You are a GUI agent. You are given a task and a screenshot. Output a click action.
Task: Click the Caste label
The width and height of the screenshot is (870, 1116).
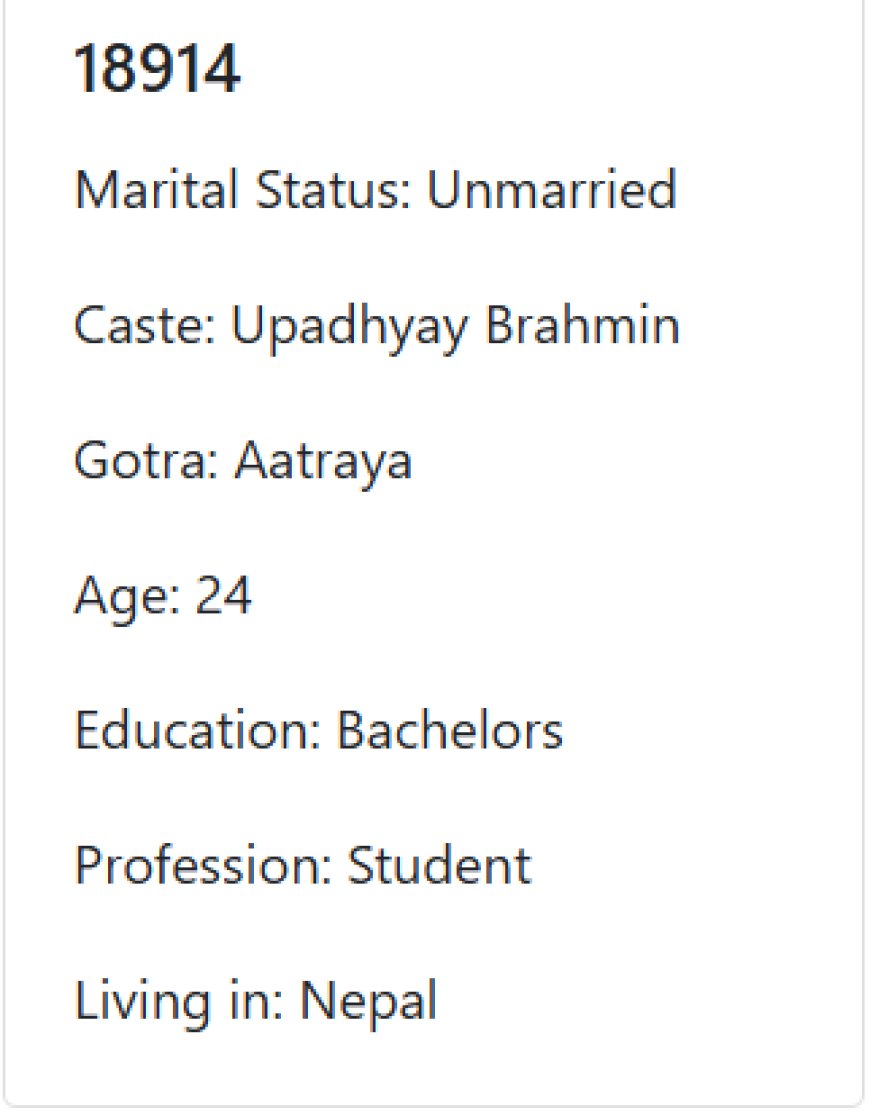(145, 325)
